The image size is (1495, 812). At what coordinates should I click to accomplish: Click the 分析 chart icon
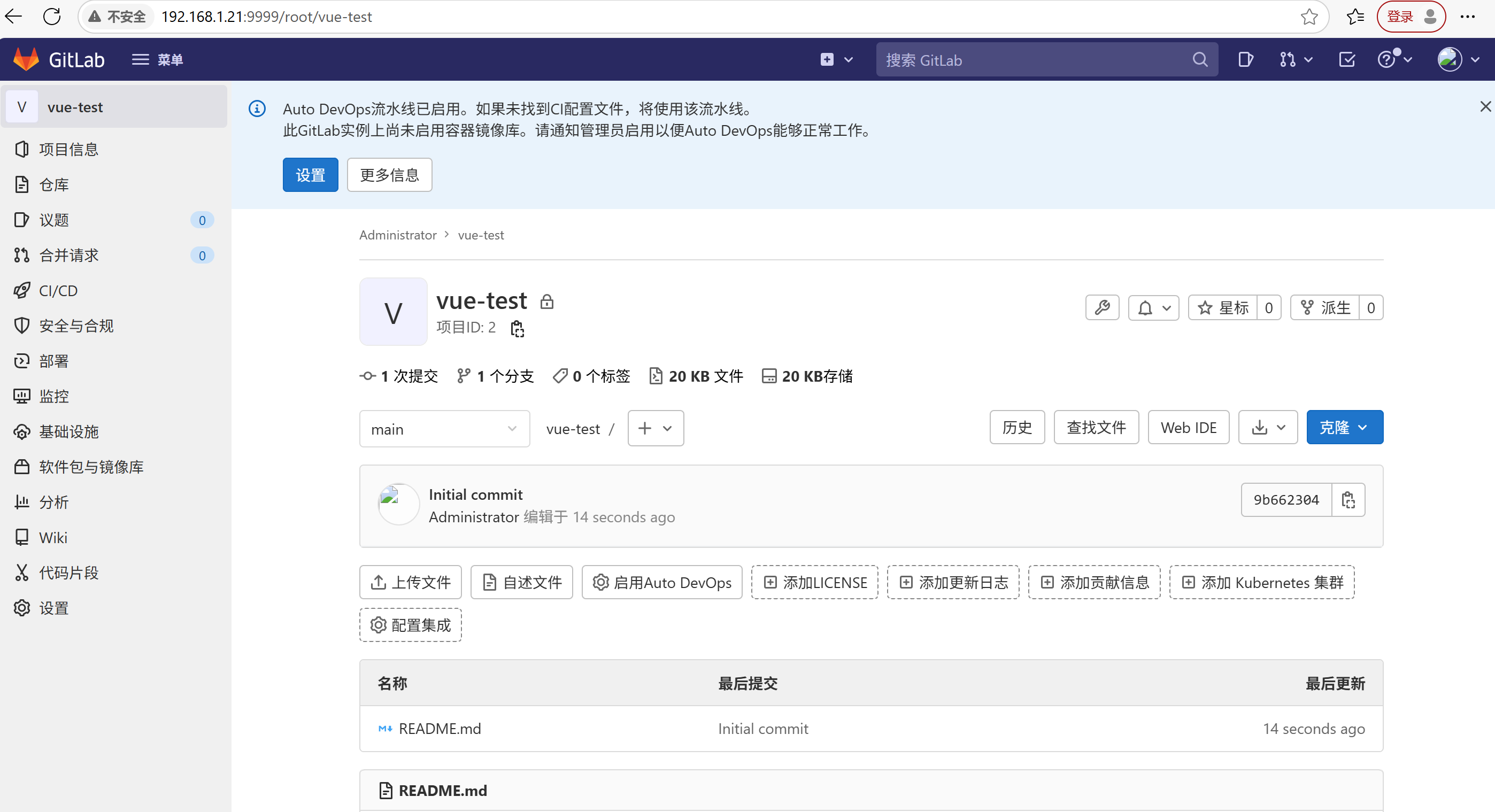pyautogui.click(x=21, y=502)
